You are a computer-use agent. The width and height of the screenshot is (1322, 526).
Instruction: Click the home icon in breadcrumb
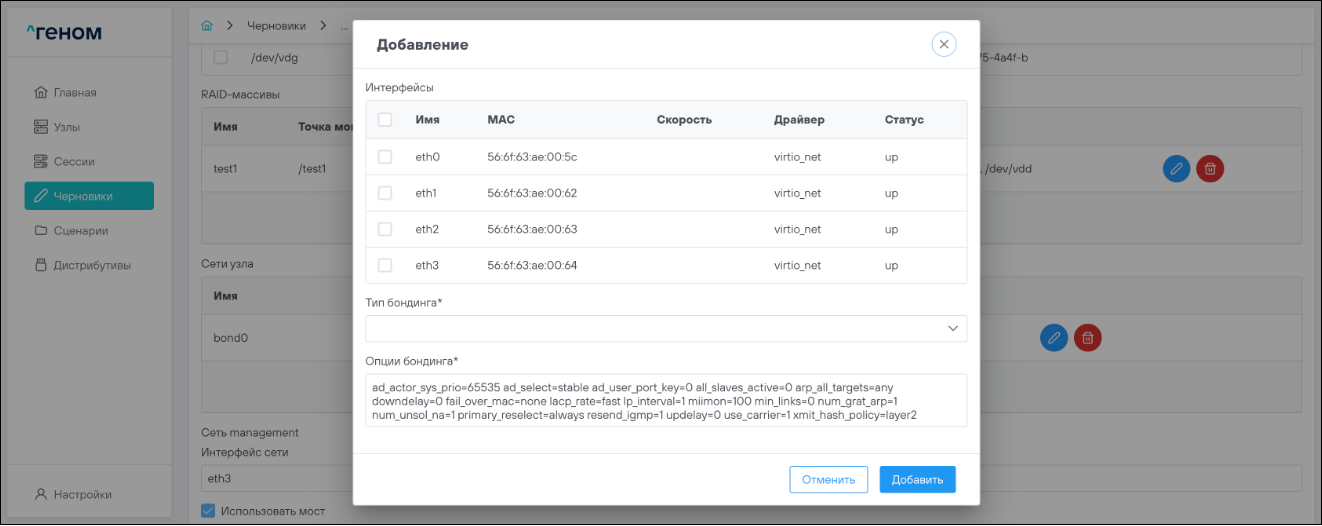[x=207, y=24]
